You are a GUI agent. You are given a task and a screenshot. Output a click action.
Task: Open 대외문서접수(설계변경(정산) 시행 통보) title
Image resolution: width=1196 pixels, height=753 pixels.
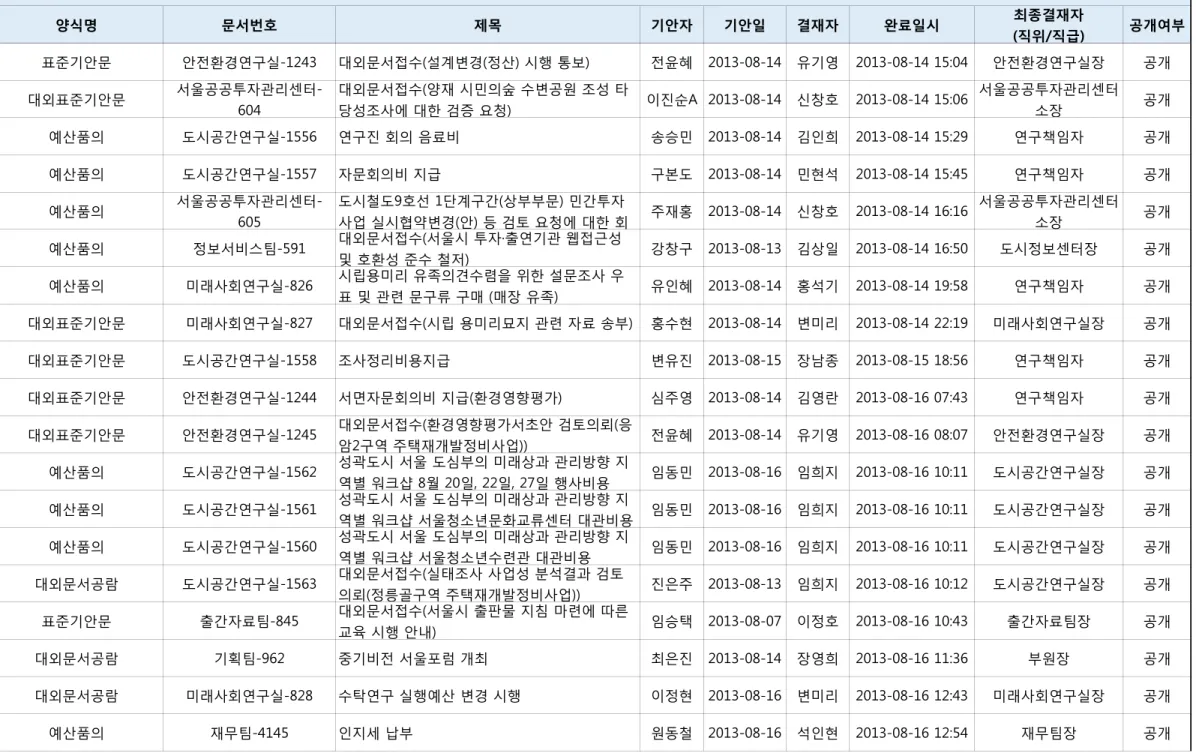pyautogui.click(x=464, y=63)
